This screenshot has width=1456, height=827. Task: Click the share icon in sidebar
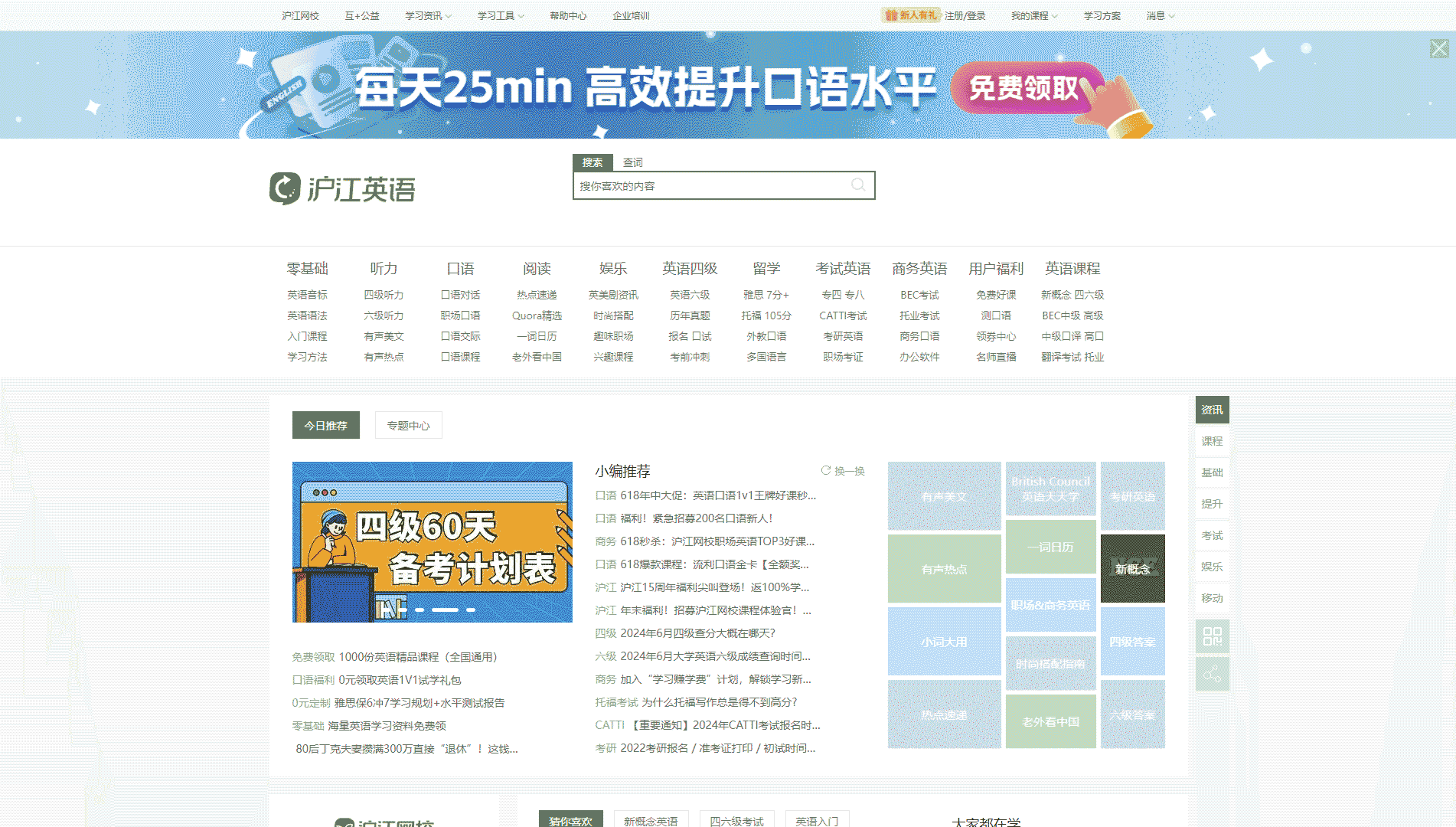coord(1213,674)
